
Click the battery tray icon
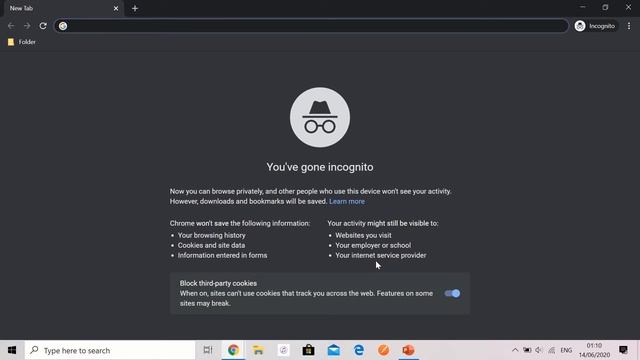tap(527, 350)
